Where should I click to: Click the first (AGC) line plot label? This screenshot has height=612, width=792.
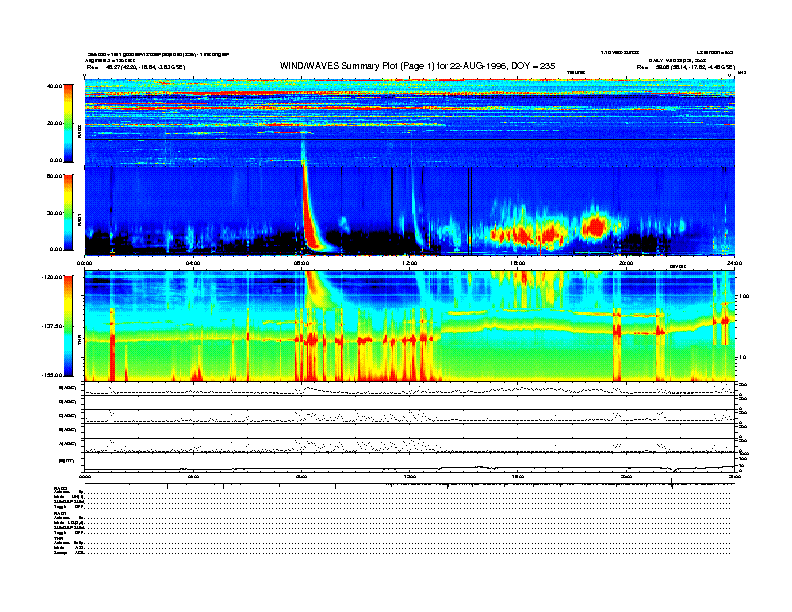pos(67,388)
